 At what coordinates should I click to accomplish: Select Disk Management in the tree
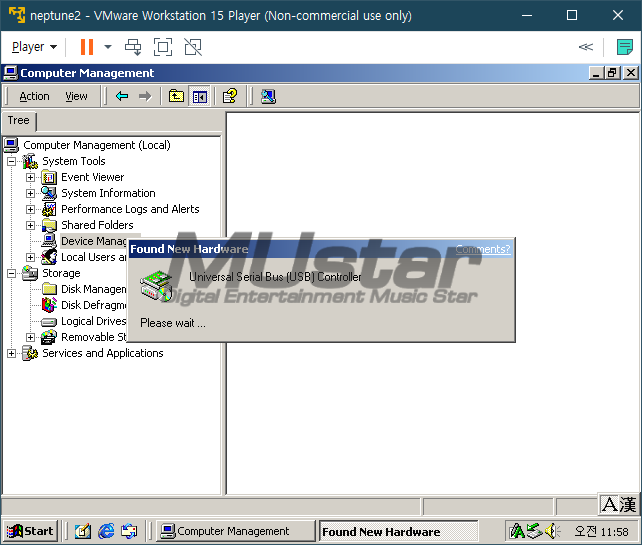tap(94, 289)
